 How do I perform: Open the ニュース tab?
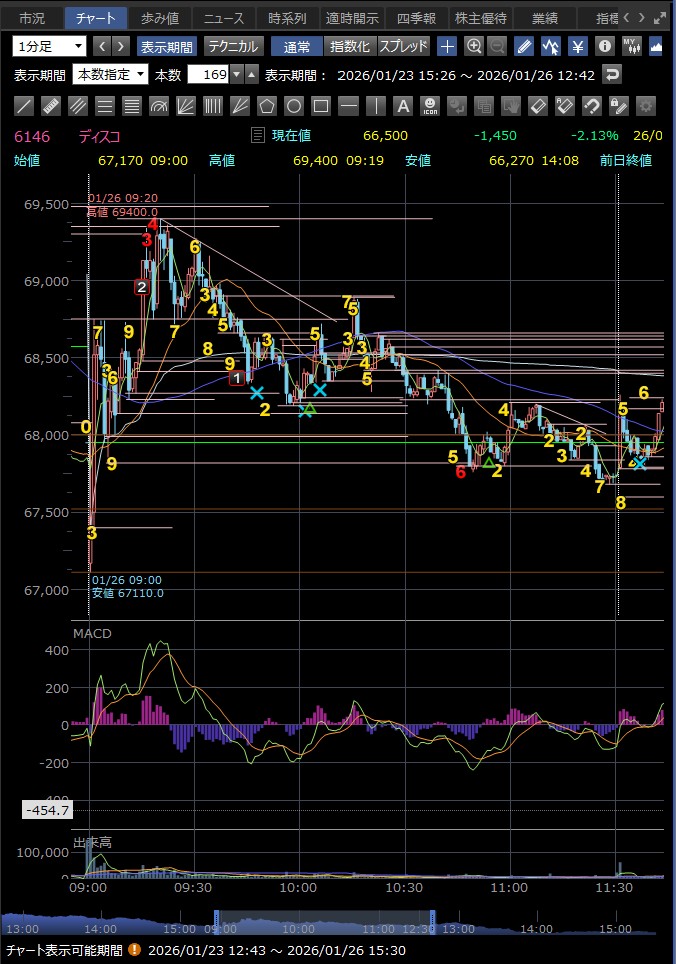click(x=222, y=18)
